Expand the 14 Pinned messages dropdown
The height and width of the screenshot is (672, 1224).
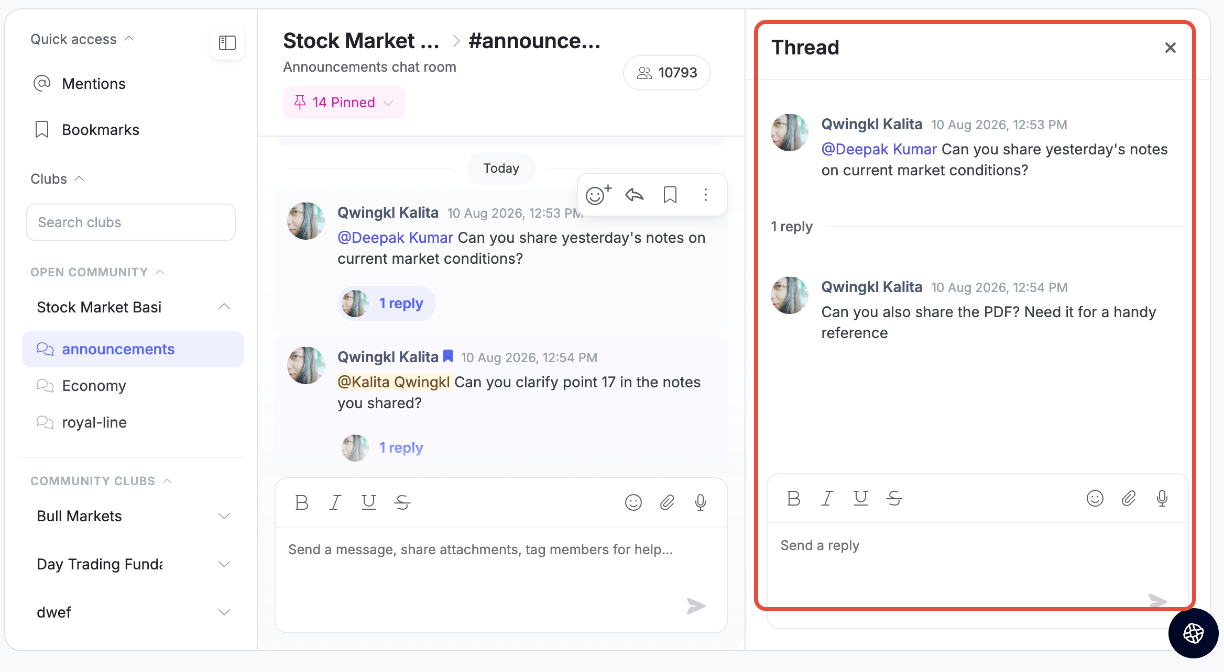344,102
